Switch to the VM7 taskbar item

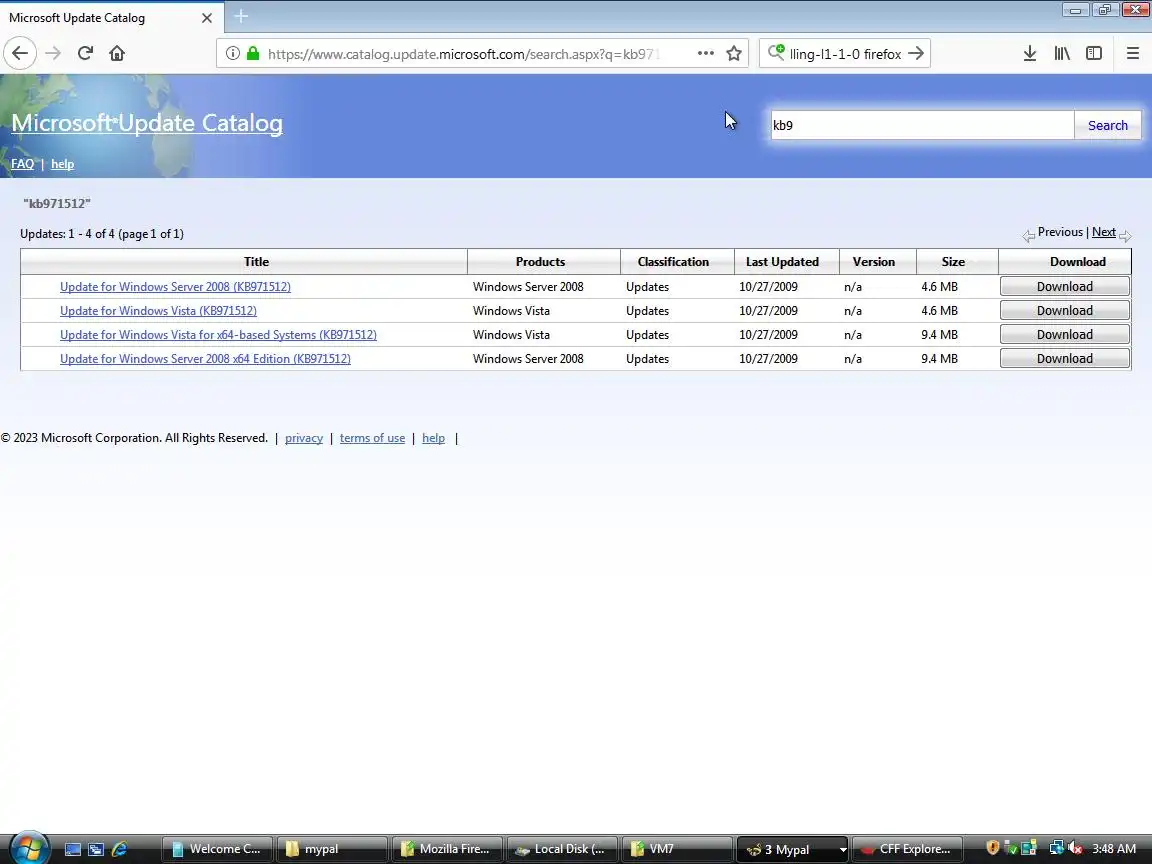tap(677, 849)
